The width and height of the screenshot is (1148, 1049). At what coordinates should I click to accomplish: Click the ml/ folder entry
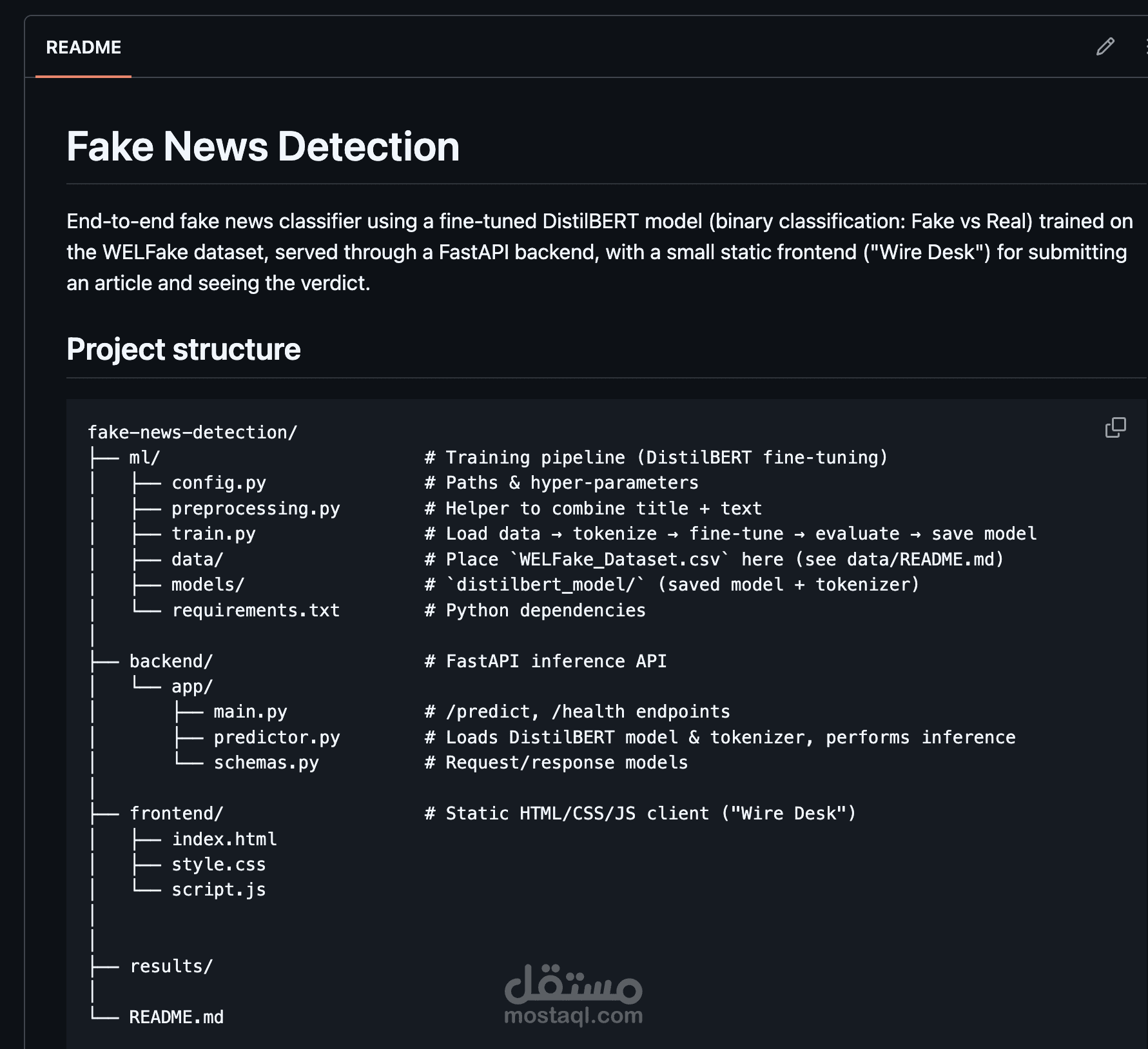(x=144, y=458)
